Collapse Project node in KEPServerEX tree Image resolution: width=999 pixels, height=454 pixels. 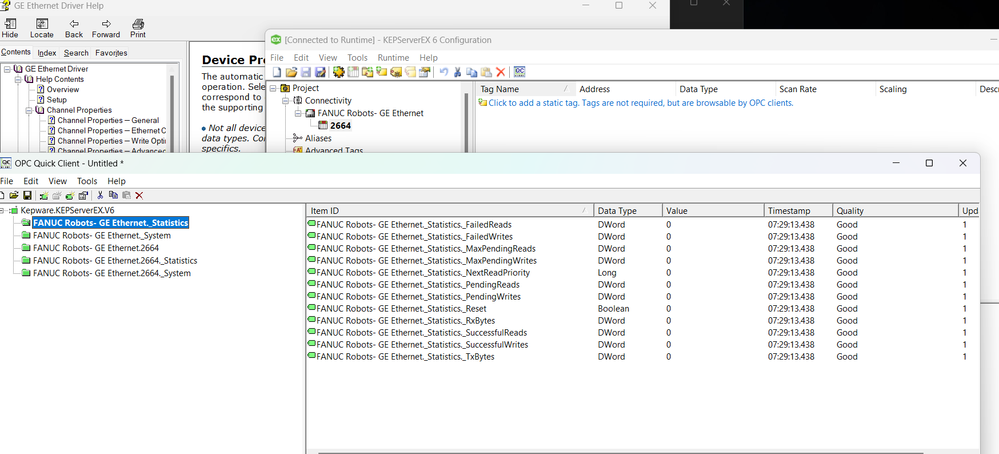274,89
